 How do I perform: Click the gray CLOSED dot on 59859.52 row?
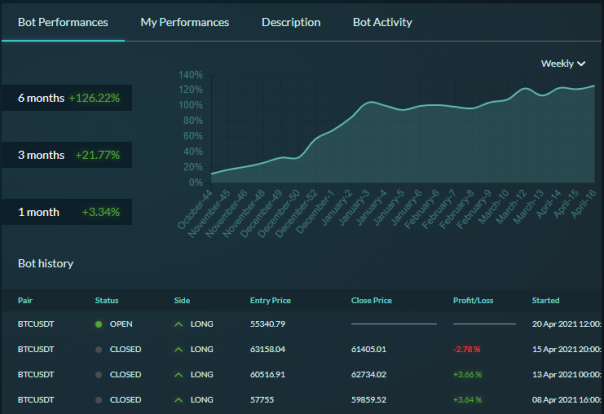99,400
